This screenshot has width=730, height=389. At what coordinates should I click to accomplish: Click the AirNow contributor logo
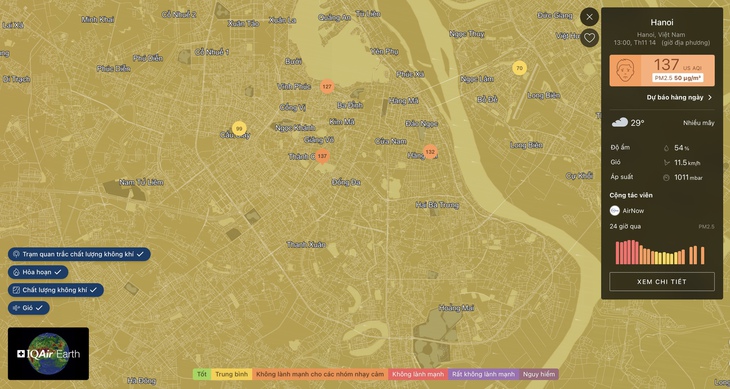tap(615, 211)
